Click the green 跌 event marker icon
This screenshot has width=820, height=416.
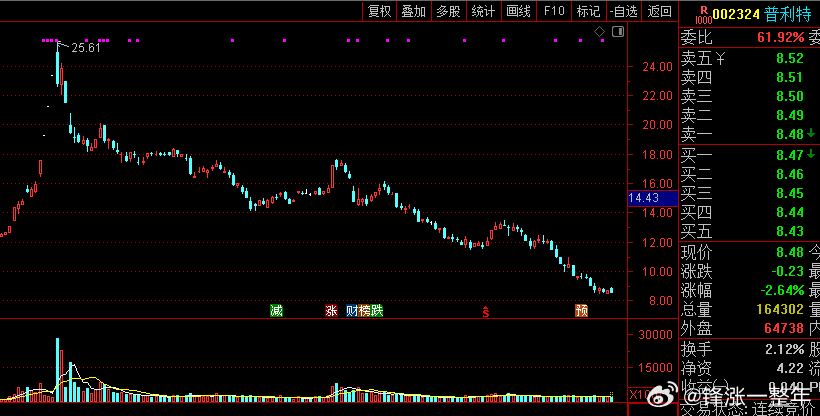(377, 310)
